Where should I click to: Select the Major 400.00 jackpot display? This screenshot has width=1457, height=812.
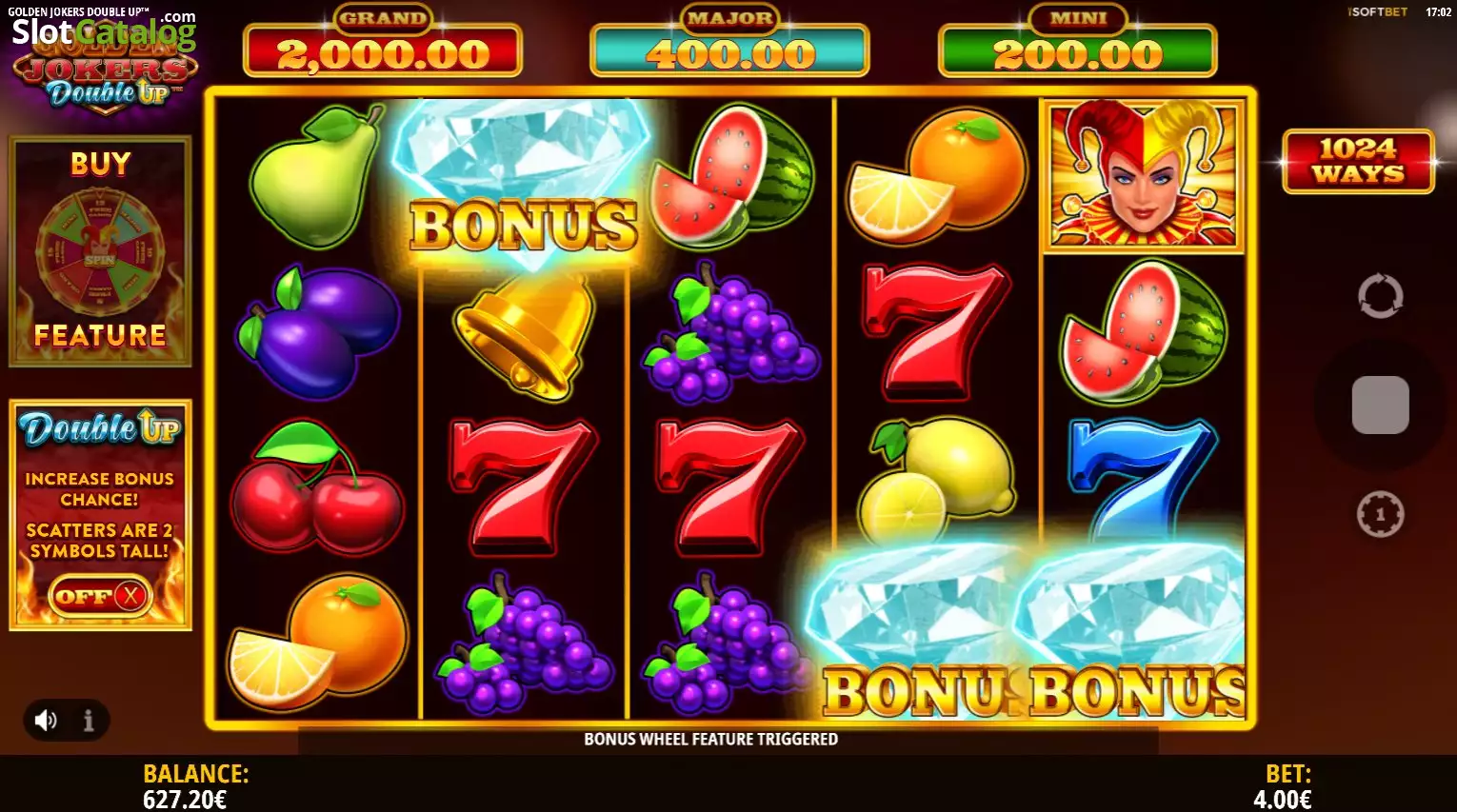point(729,42)
